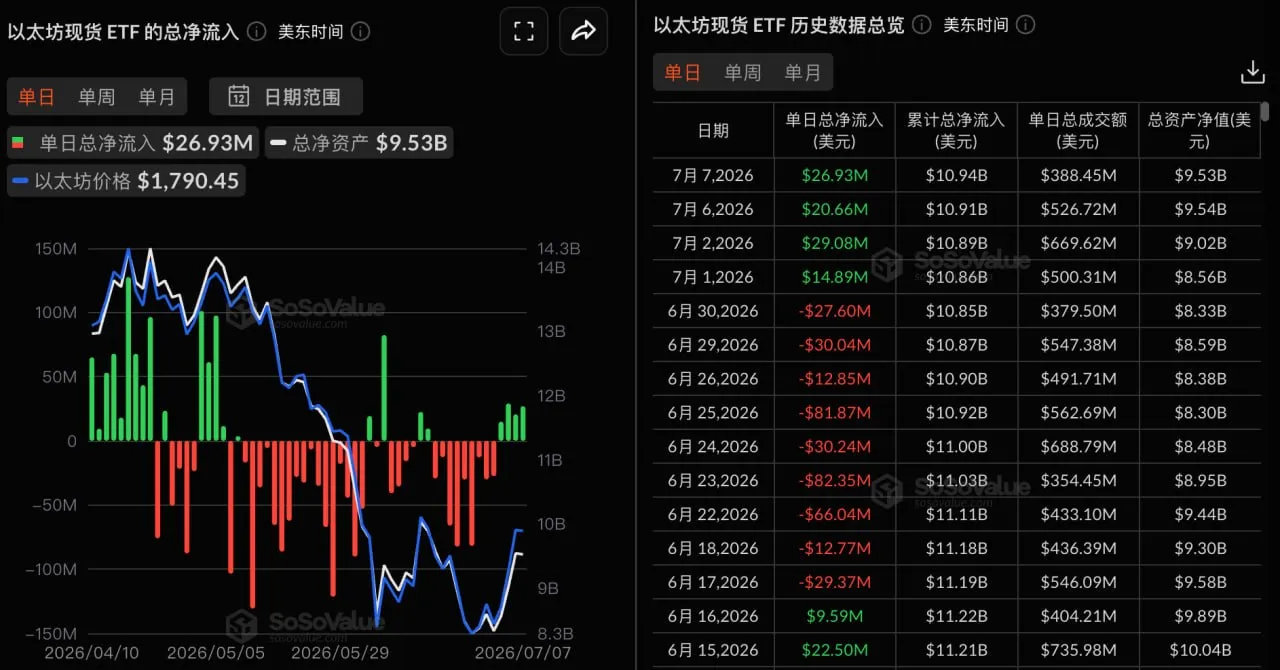Click the $9.59M net inflow cell
This screenshot has width=1280, height=670.
coord(834,617)
